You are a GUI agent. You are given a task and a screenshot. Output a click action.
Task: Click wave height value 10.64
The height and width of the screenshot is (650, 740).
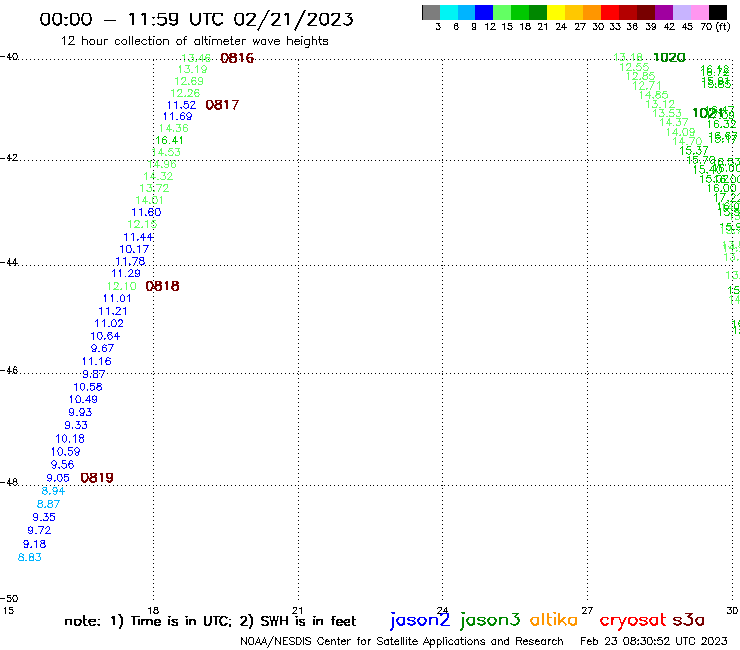tap(105, 336)
